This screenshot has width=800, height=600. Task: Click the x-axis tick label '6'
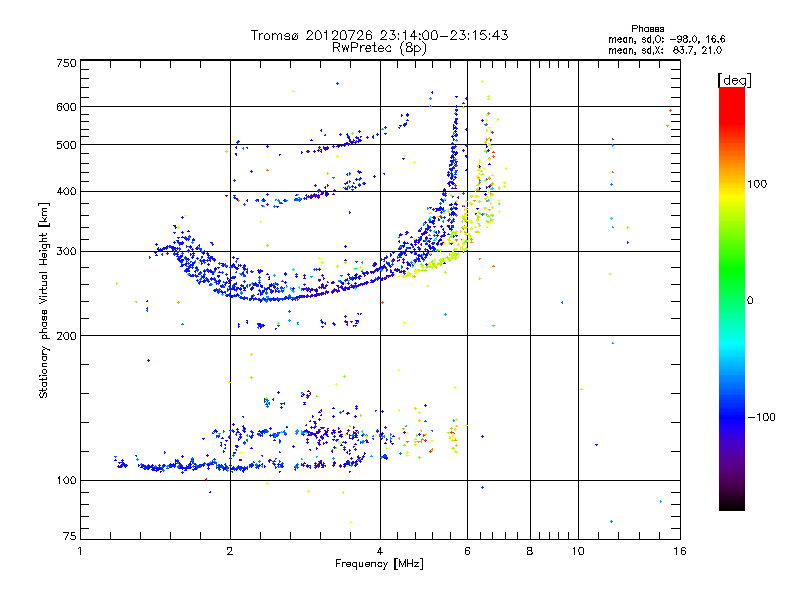click(x=467, y=551)
